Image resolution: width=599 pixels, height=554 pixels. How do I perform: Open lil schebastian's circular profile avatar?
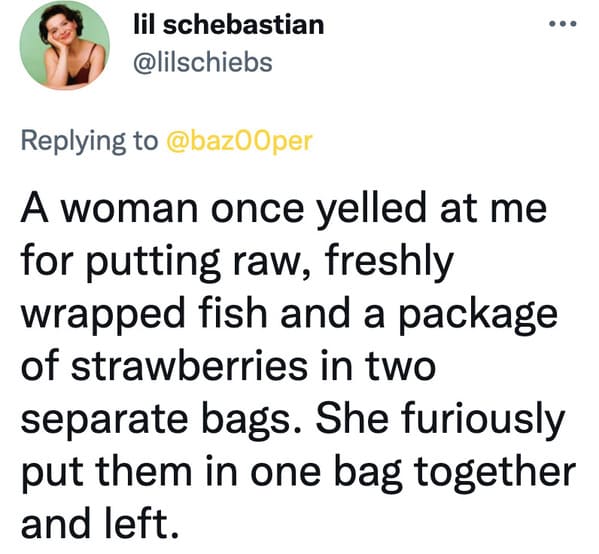point(65,45)
